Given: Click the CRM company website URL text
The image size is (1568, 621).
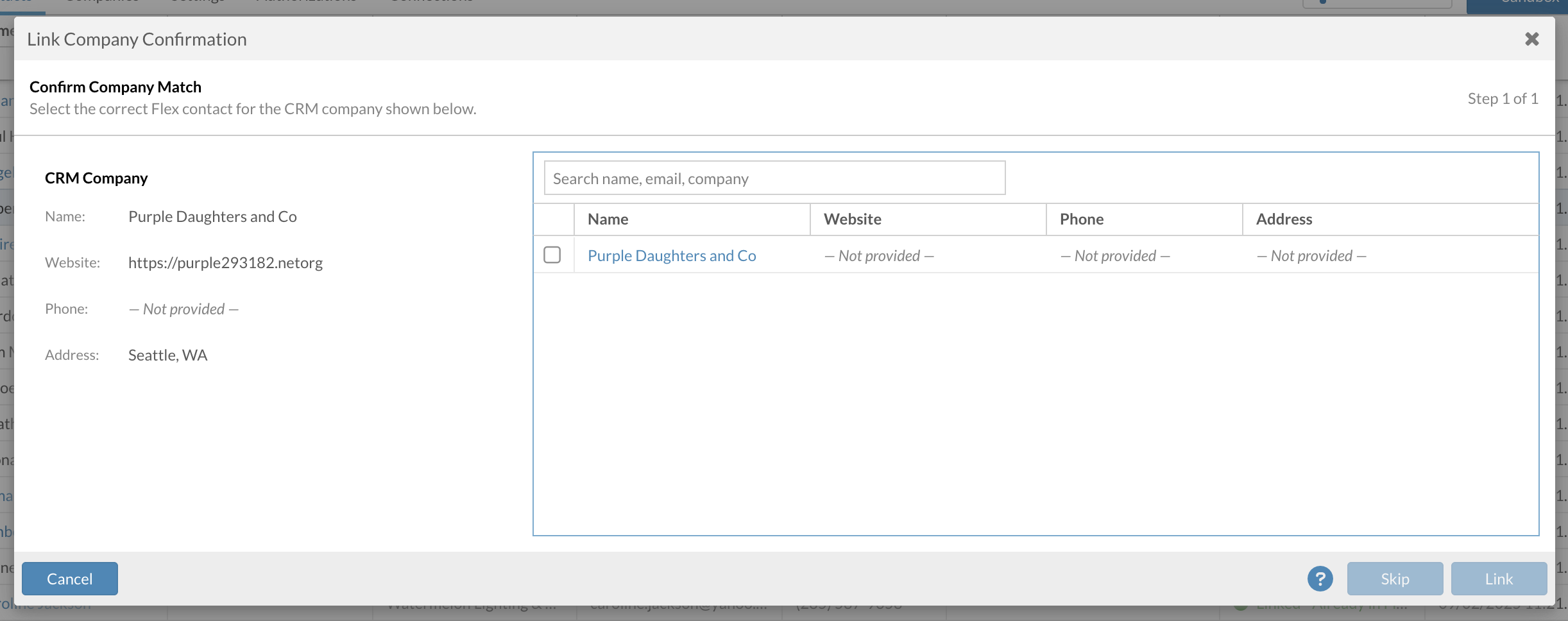Looking at the screenshot, I should pos(225,263).
